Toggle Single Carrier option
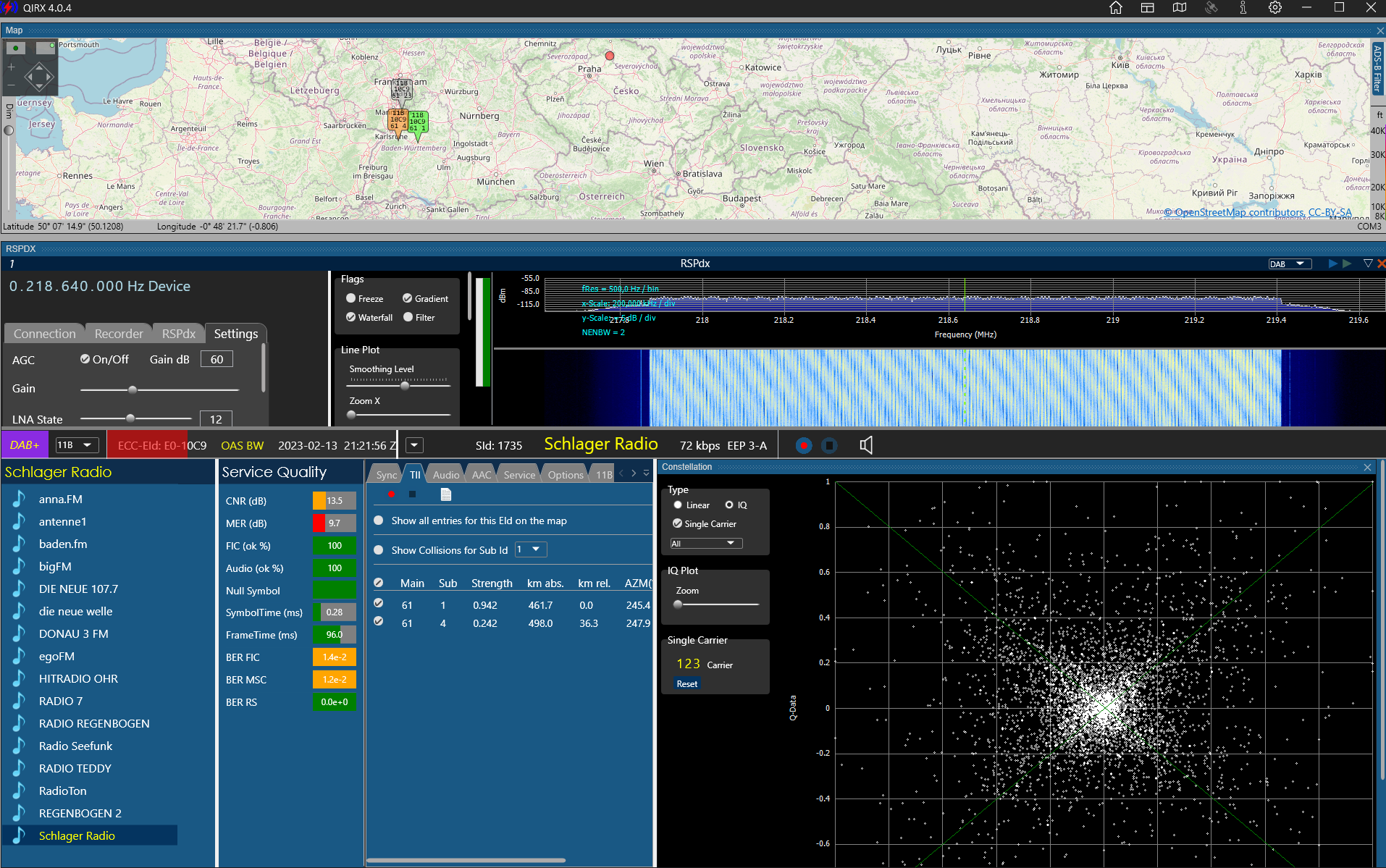 click(678, 523)
